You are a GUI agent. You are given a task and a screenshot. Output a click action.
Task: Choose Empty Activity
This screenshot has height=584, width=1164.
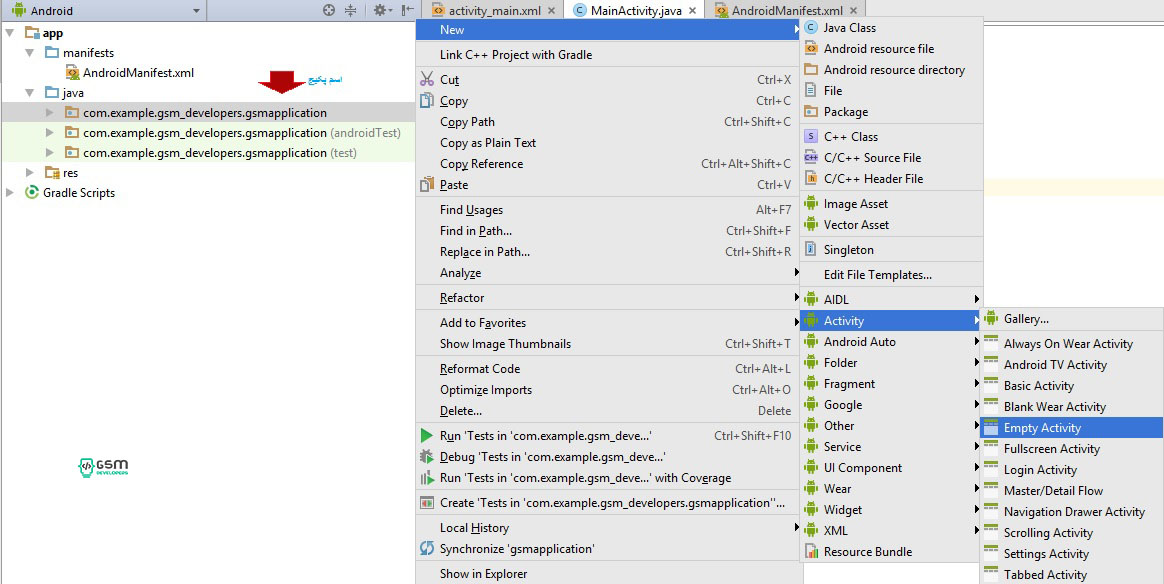click(x=1072, y=427)
